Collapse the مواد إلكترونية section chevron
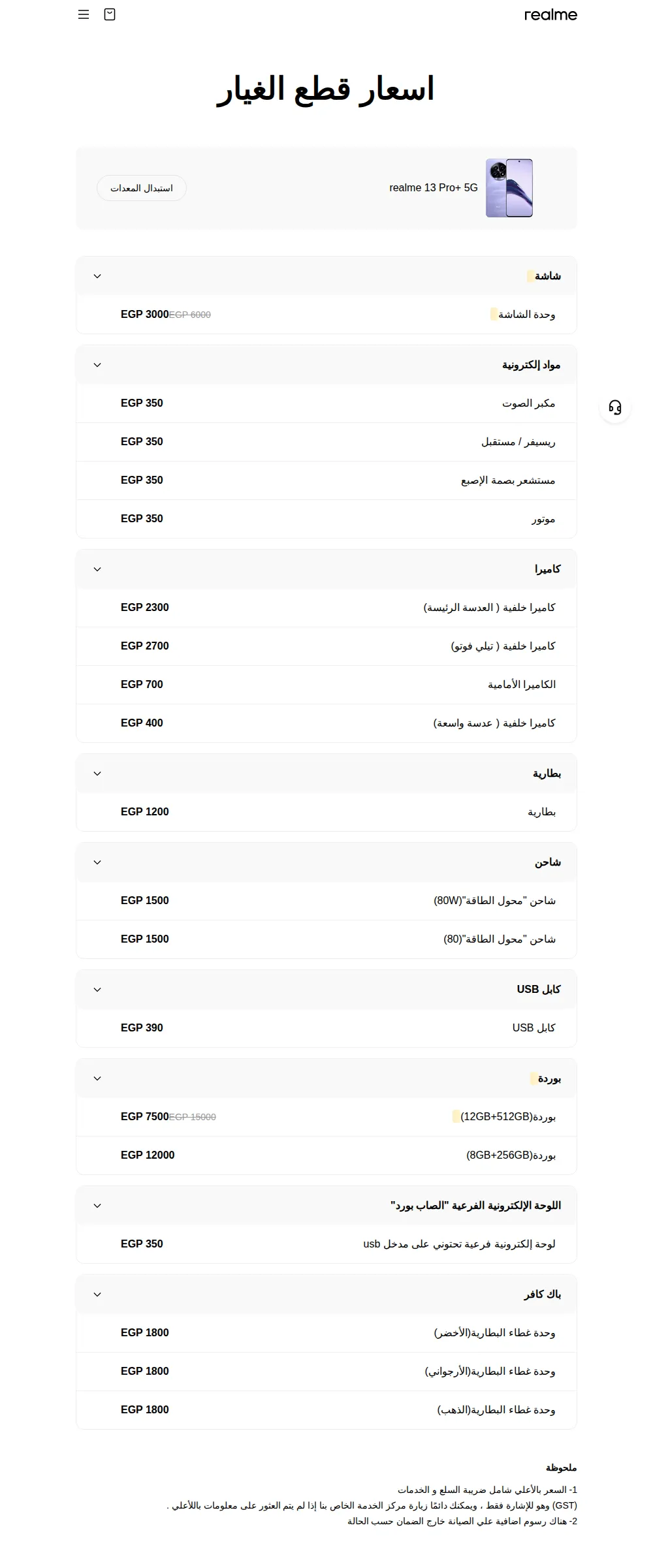The width and height of the screenshot is (653, 1568). [x=97, y=365]
